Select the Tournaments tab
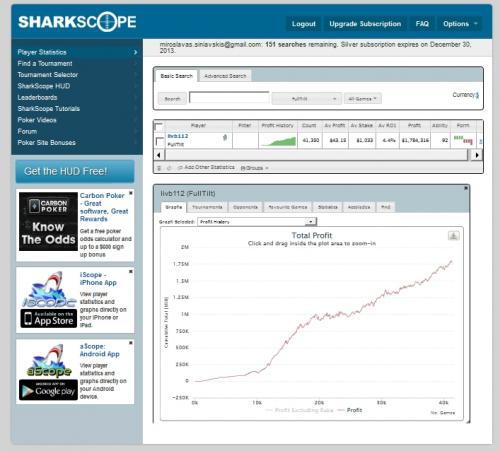Screen dimensions: 500x451 click(x=207, y=207)
